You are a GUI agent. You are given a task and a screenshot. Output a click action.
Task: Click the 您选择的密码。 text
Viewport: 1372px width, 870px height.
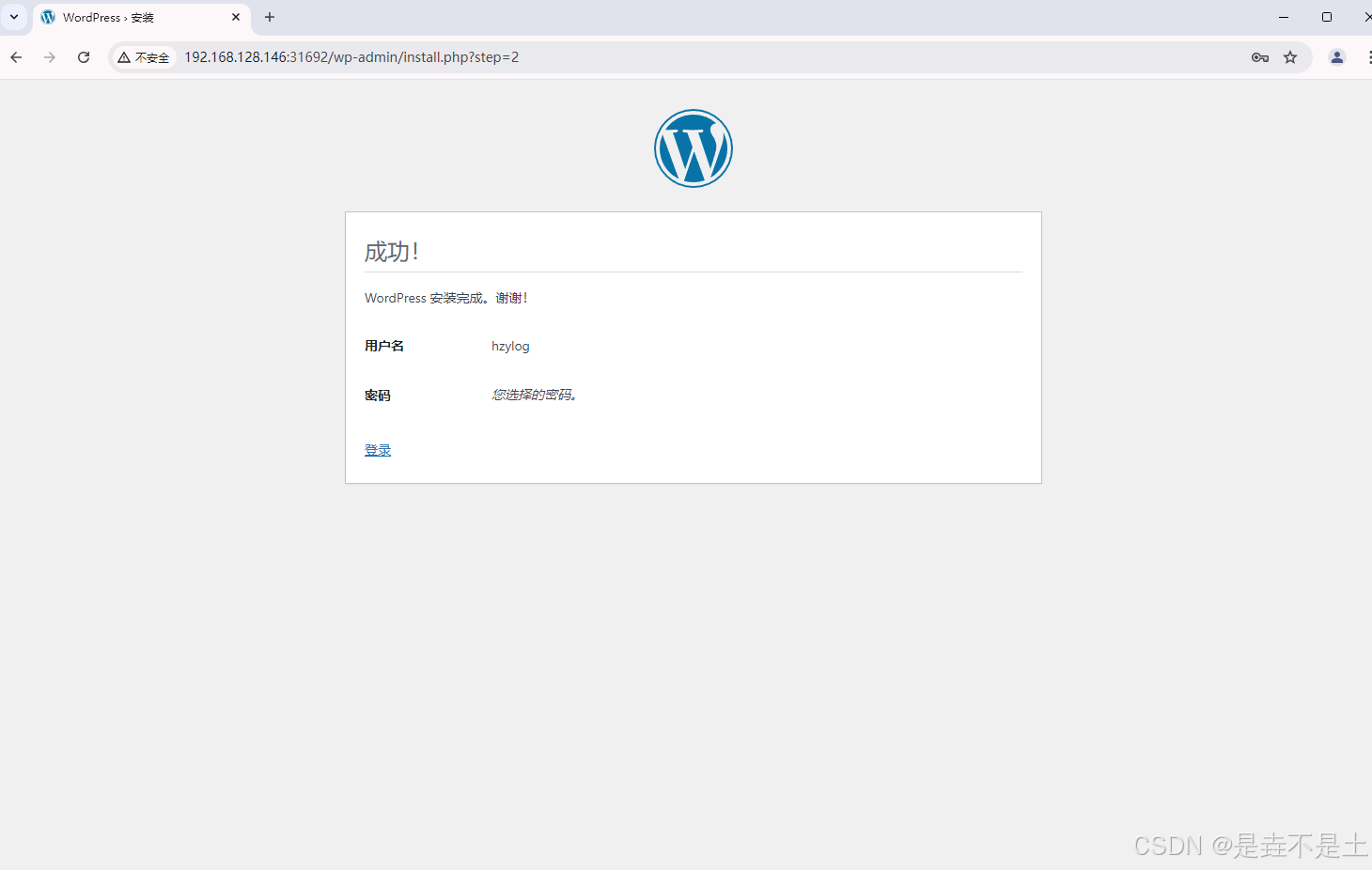pos(535,395)
